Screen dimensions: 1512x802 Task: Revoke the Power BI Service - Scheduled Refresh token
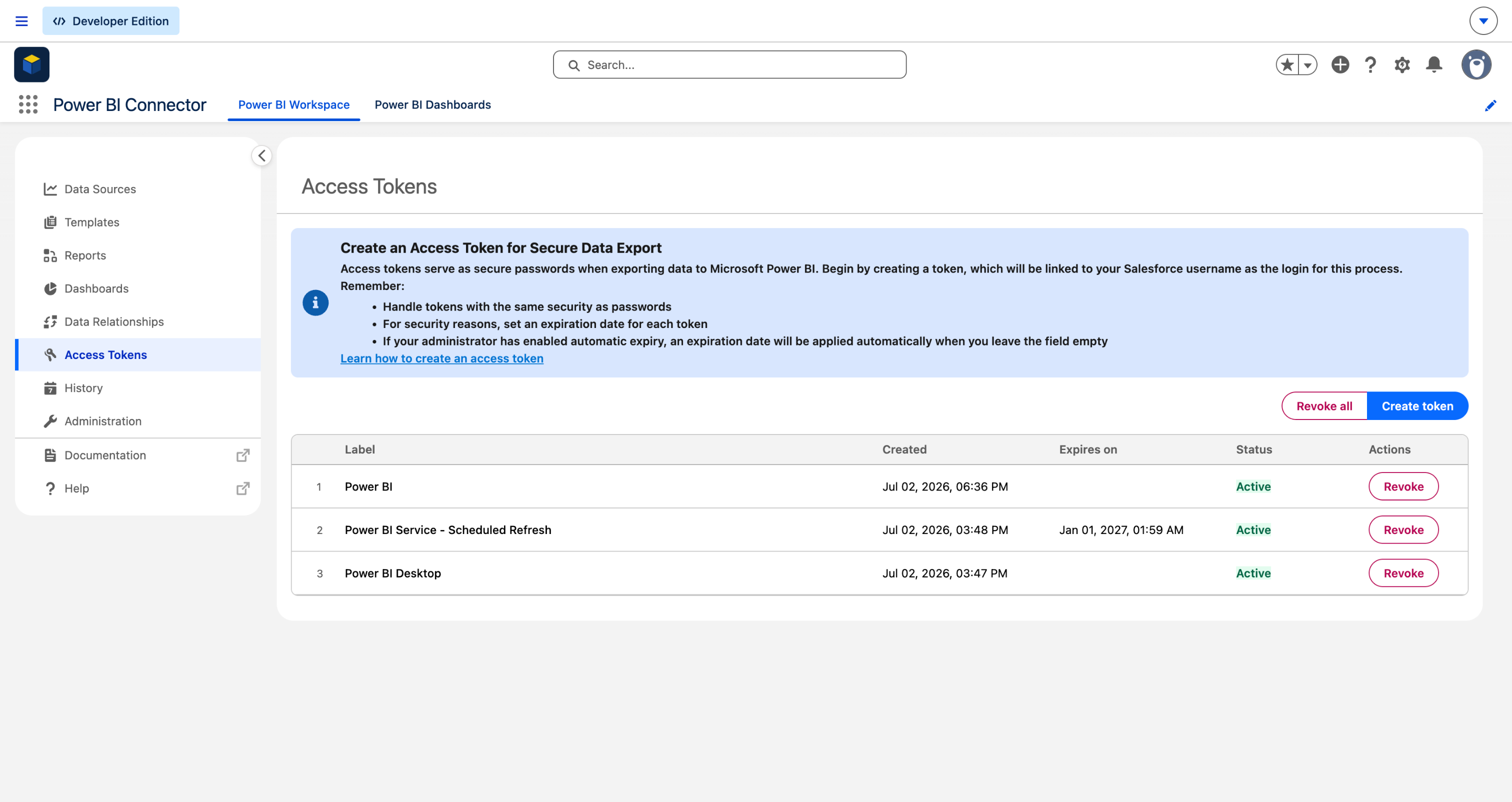tap(1403, 529)
